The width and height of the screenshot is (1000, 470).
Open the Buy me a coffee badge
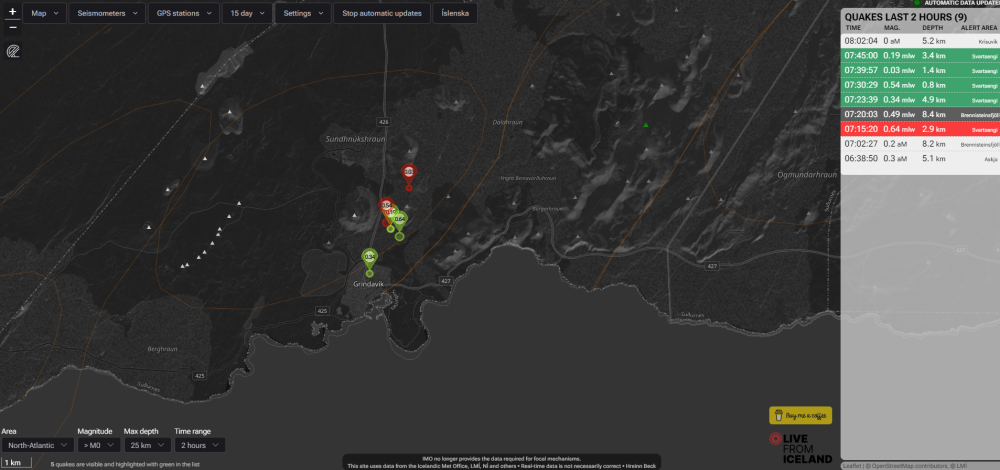click(x=800, y=415)
